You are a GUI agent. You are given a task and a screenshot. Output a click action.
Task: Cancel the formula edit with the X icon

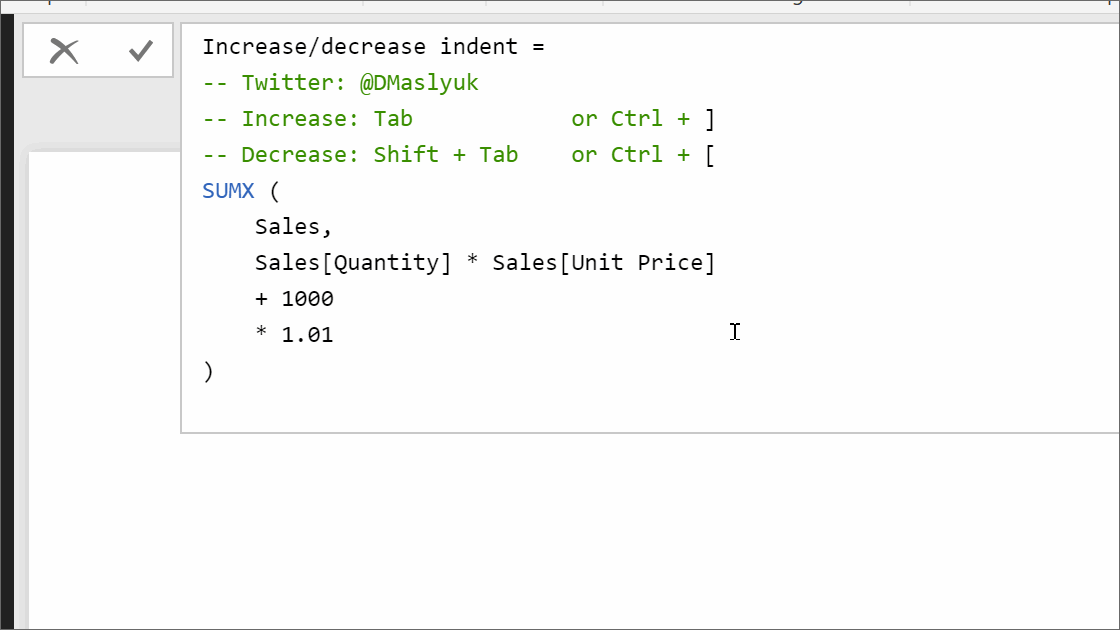64,50
